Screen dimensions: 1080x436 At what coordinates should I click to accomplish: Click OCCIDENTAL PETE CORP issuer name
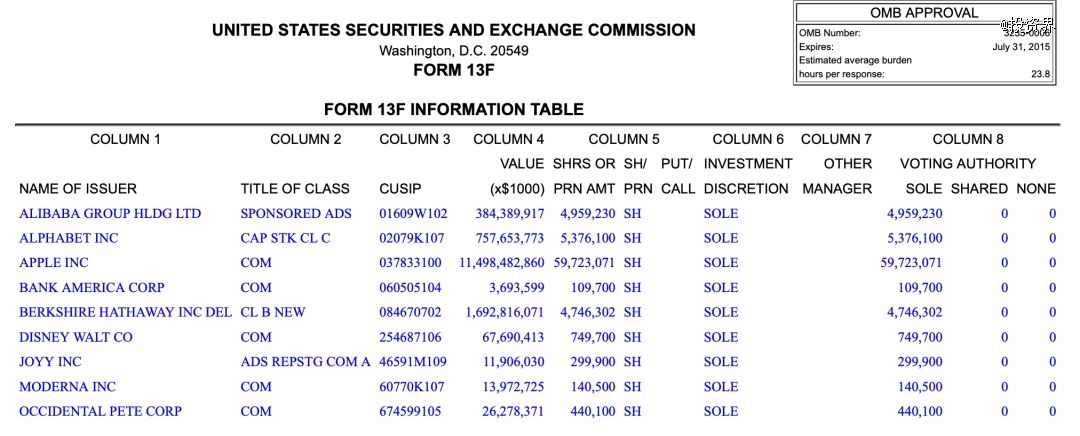pyautogui.click(x=101, y=412)
